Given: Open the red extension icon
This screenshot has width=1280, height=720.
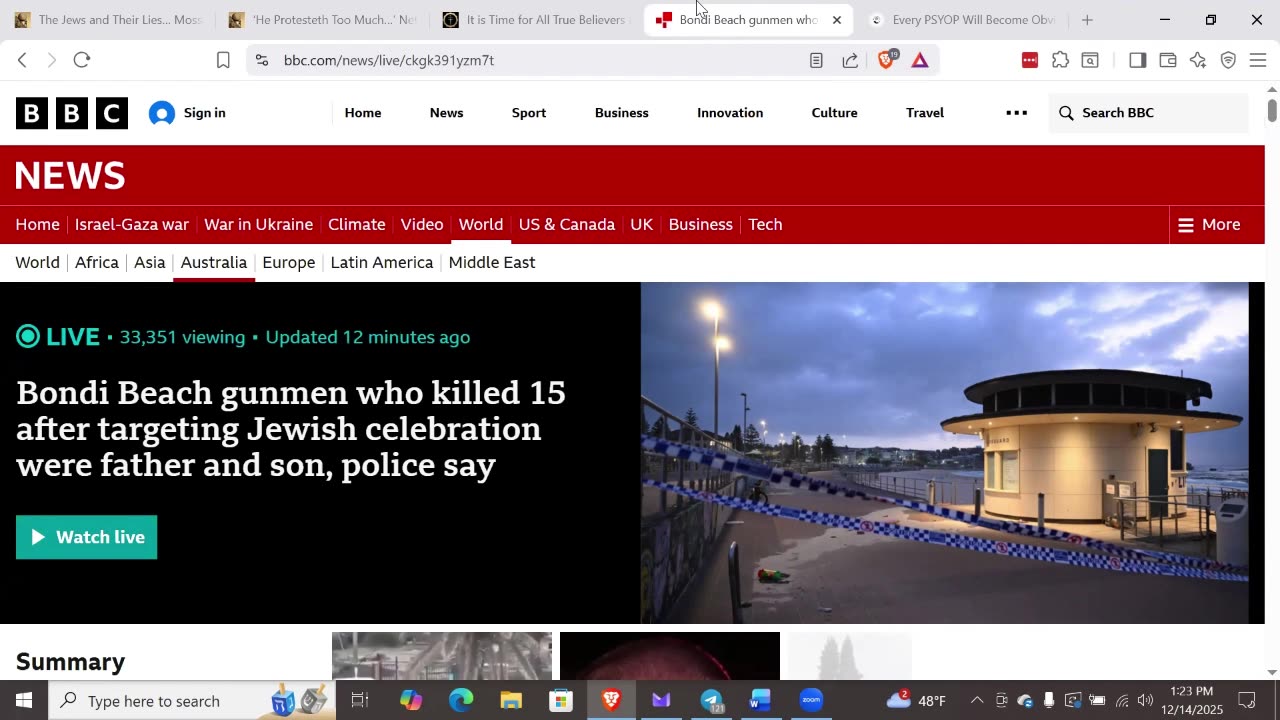Looking at the screenshot, I should (1030, 60).
